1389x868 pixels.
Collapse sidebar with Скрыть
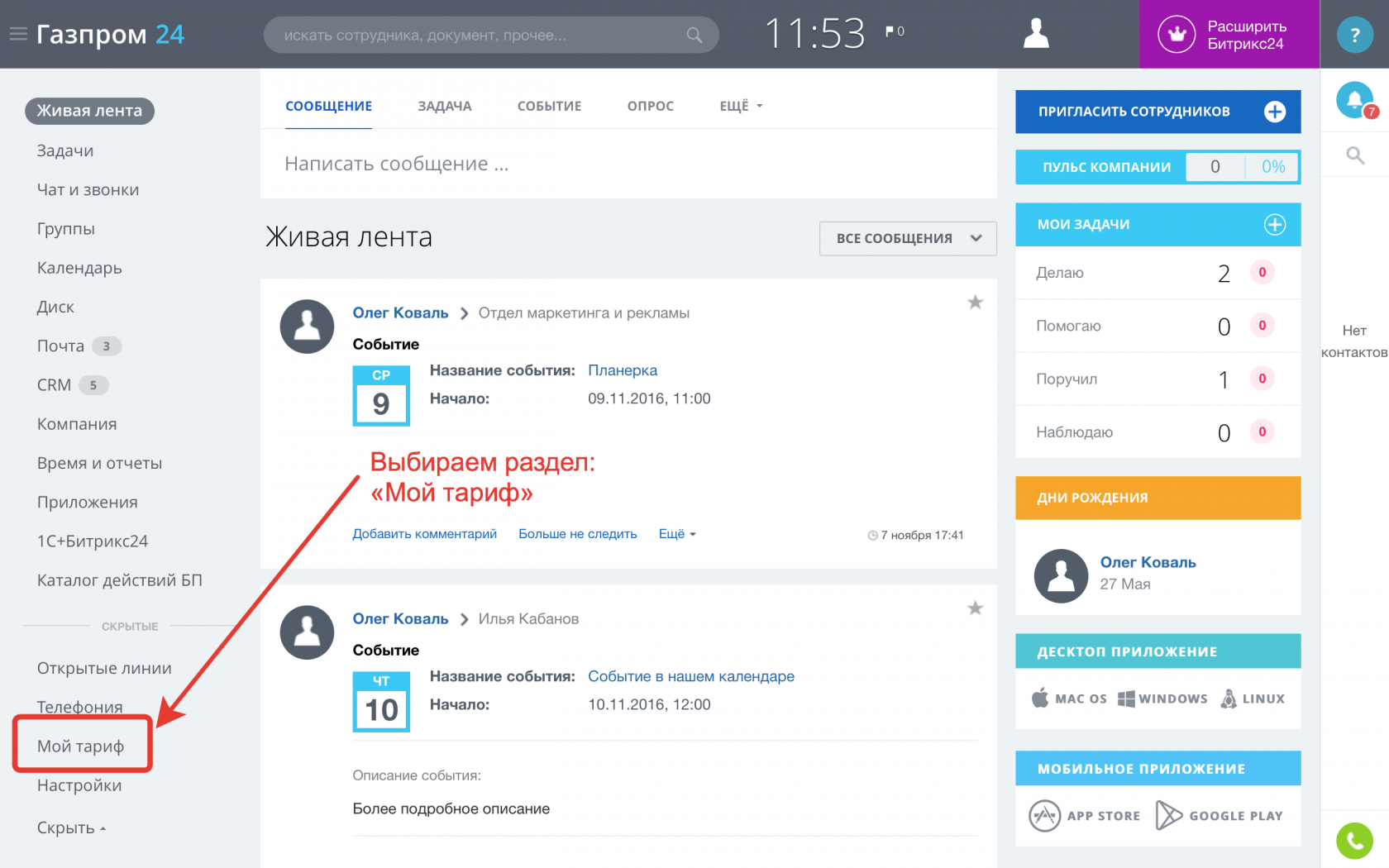click(x=71, y=827)
